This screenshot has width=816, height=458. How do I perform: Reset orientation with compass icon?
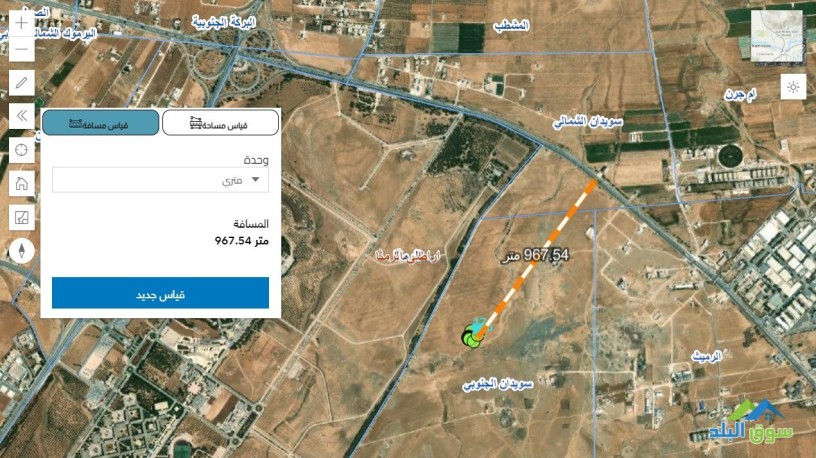(x=21, y=251)
